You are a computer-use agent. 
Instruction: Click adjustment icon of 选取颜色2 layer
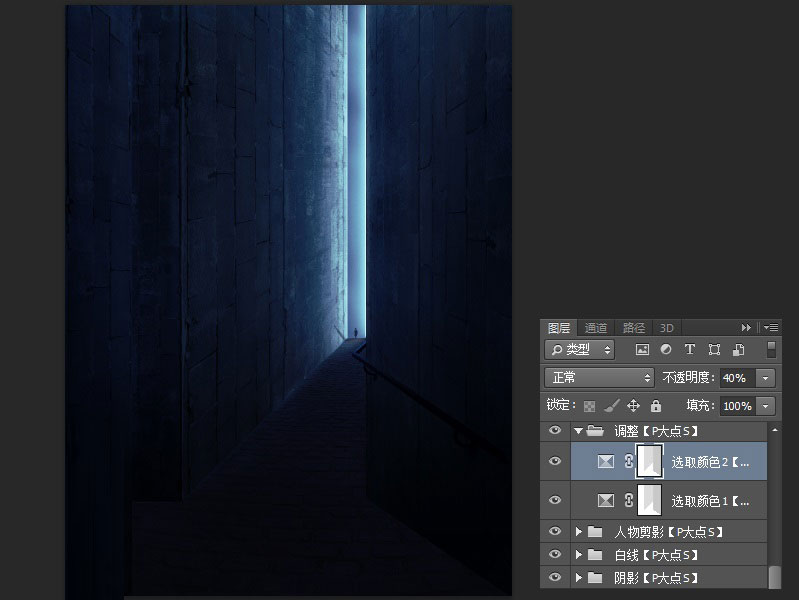tap(605, 461)
